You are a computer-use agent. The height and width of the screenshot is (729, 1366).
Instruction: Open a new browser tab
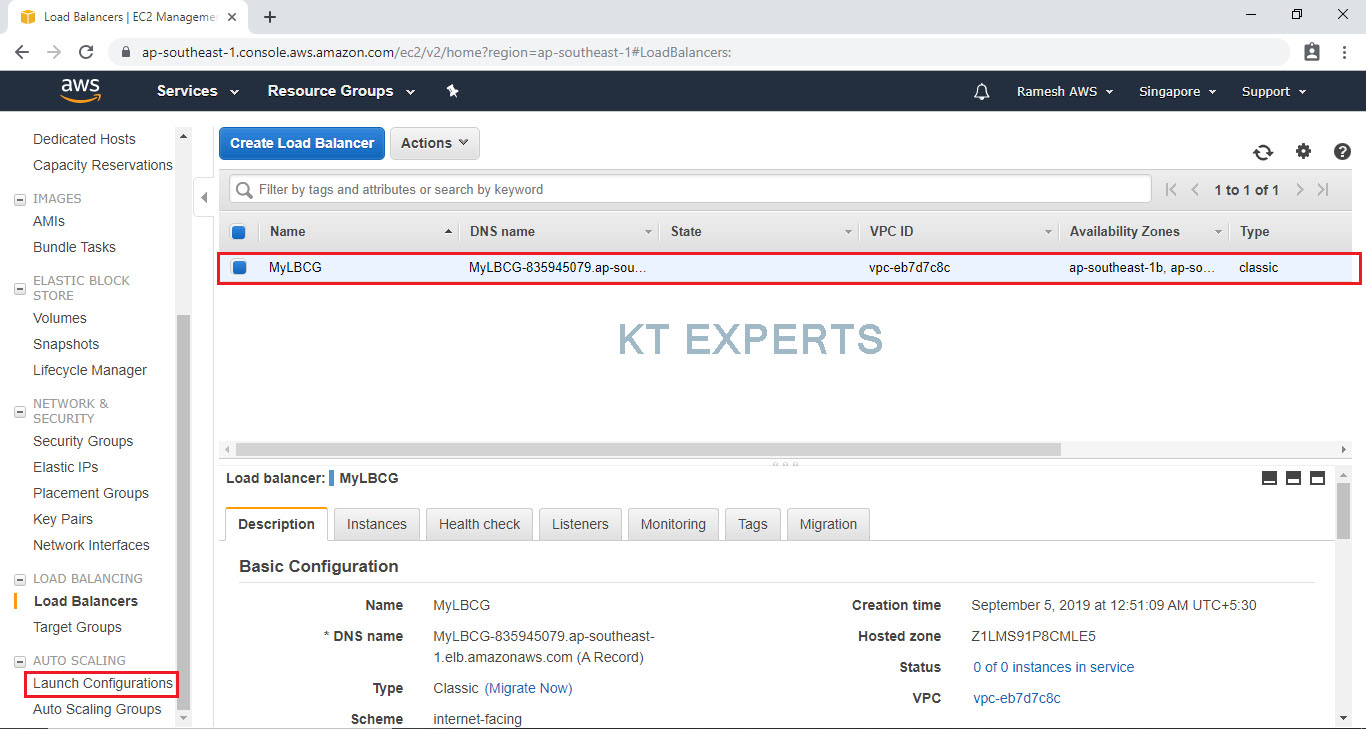point(270,17)
